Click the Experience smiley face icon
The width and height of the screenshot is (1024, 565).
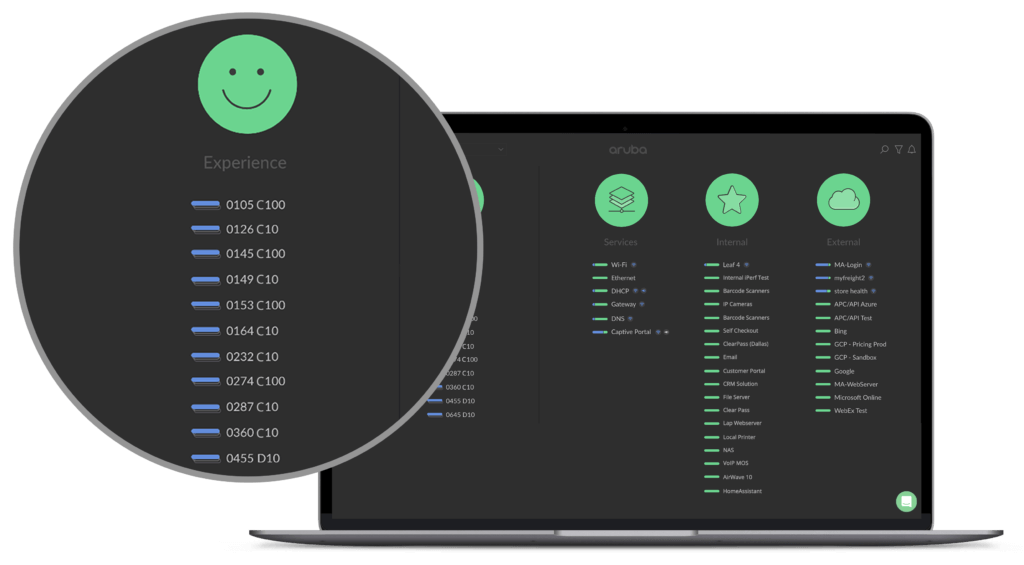(x=248, y=84)
